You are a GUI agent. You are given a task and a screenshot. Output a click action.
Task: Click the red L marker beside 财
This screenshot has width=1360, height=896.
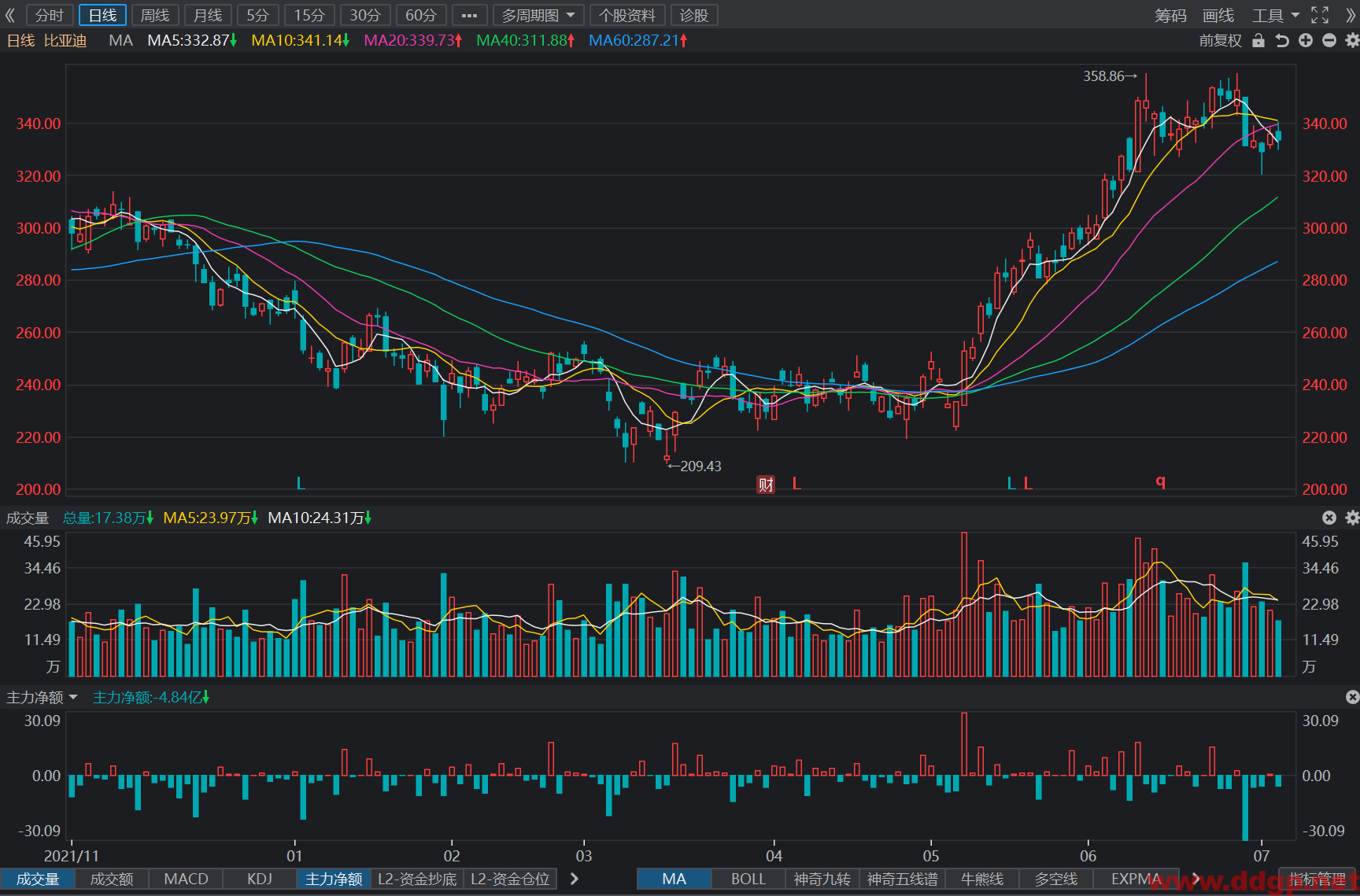pyautogui.click(x=796, y=483)
